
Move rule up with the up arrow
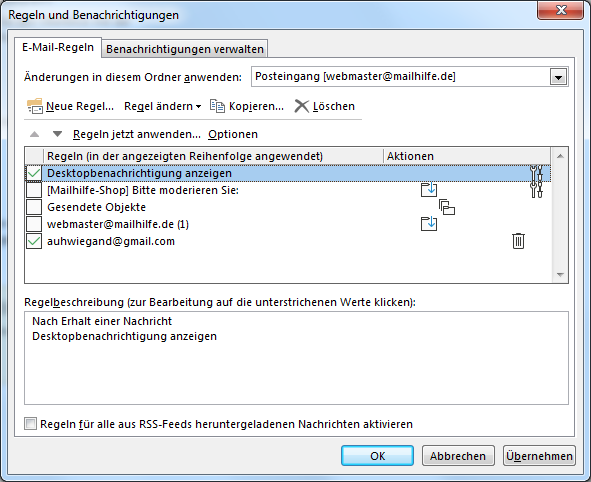(35, 134)
